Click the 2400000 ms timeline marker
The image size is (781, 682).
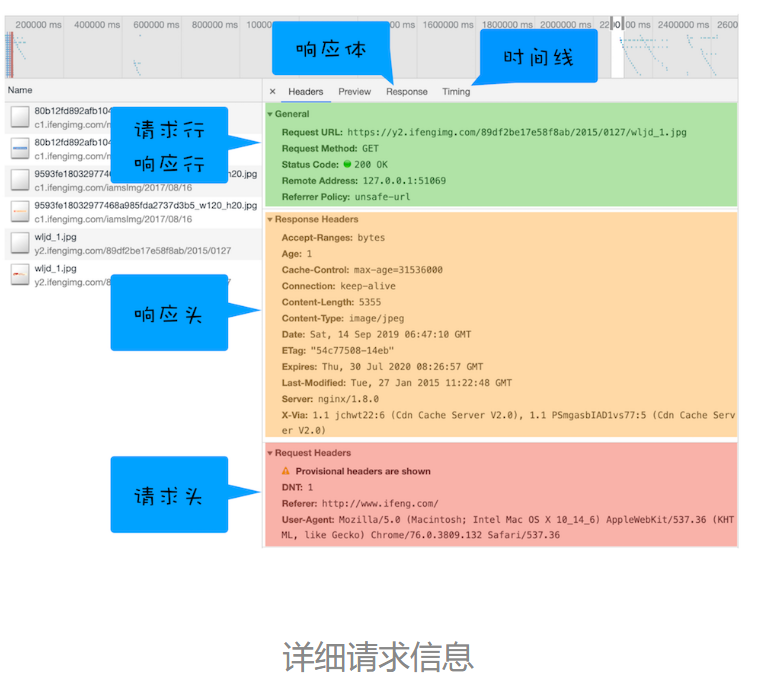(x=683, y=25)
